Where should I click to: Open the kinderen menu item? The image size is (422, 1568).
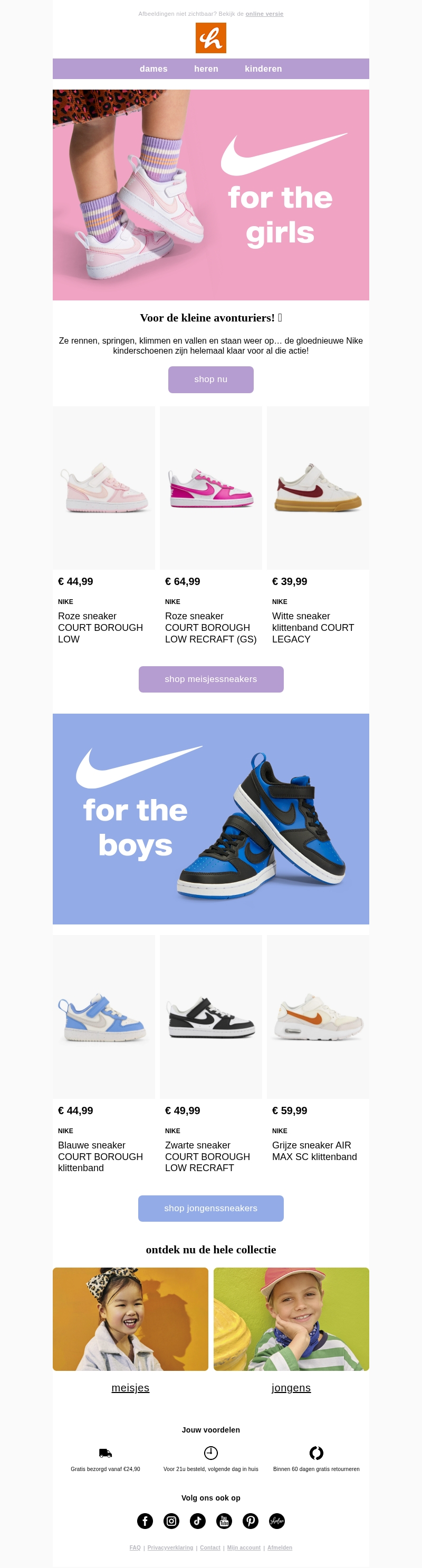pyautogui.click(x=263, y=69)
